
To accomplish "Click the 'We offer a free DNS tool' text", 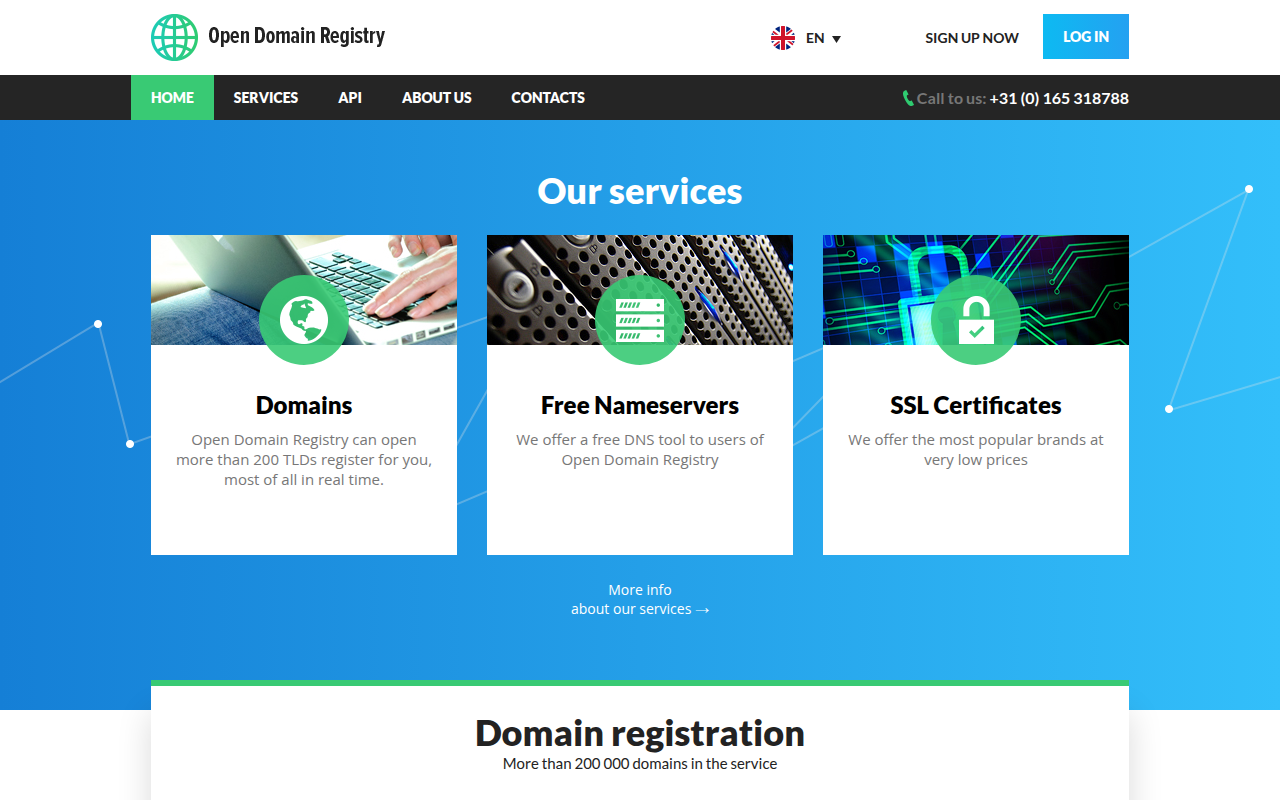I will (x=640, y=450).
